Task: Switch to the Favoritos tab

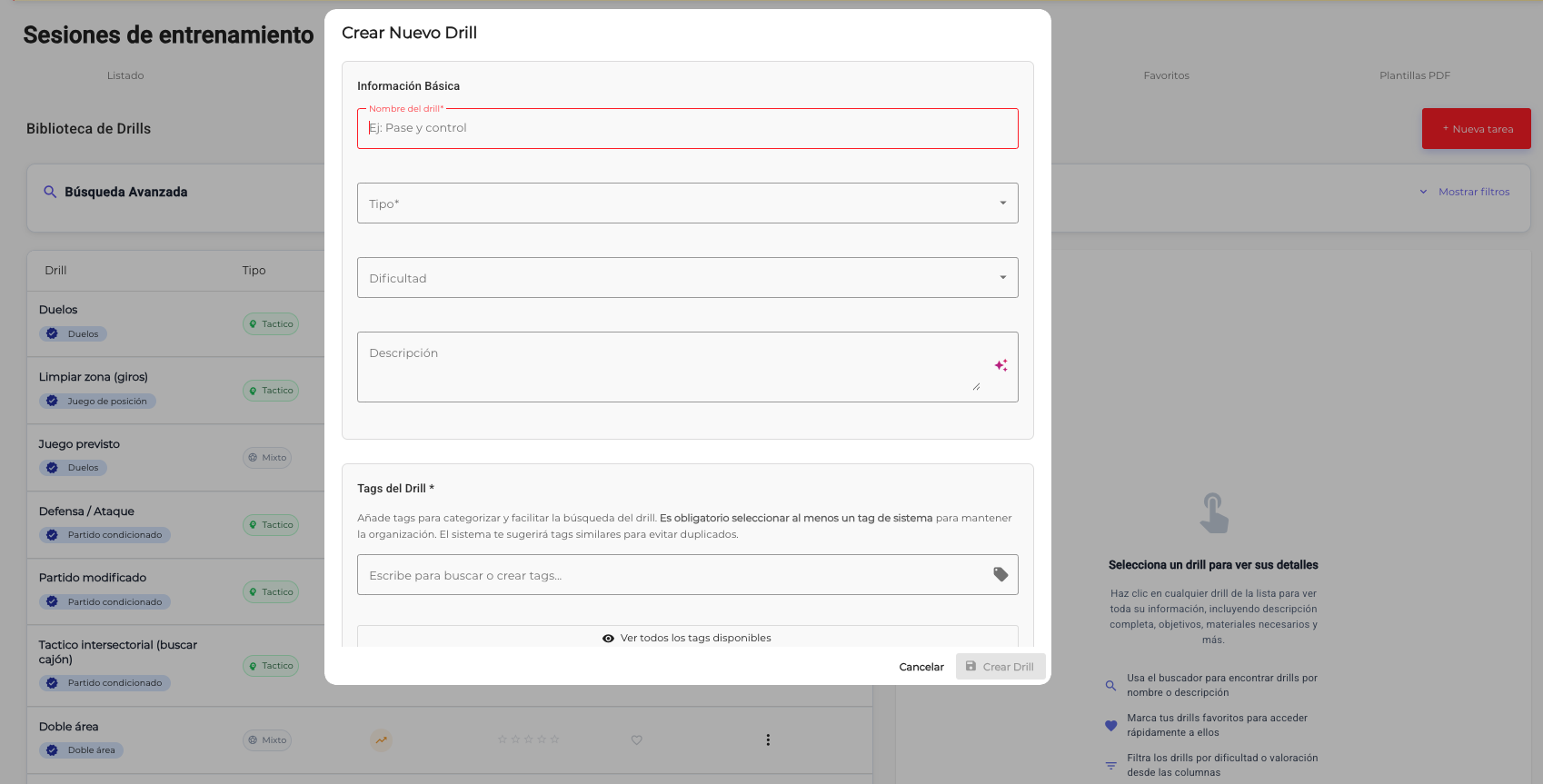Action: (x=1166, y=75)
